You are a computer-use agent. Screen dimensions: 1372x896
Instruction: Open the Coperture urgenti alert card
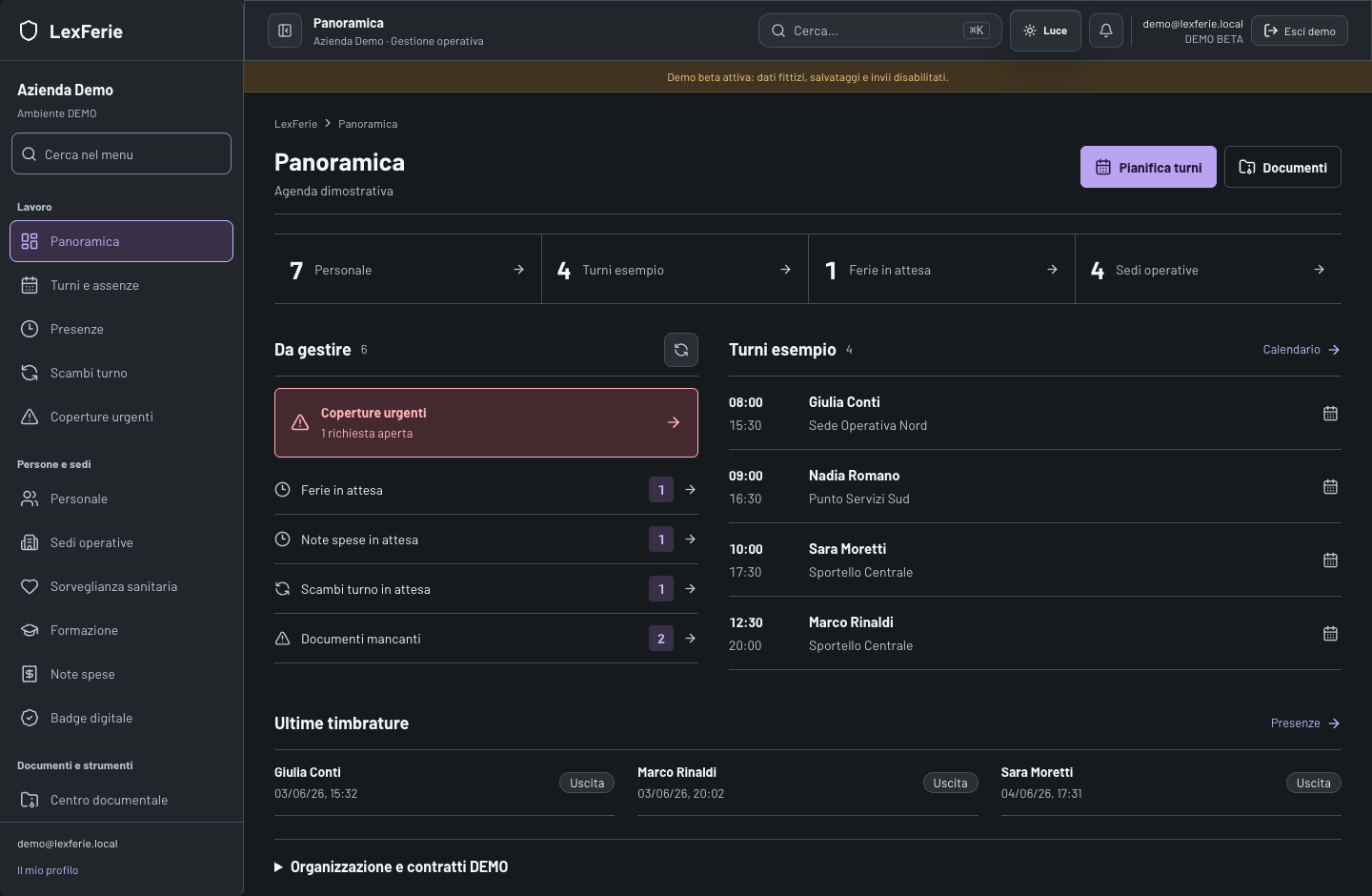coord(486,422)
